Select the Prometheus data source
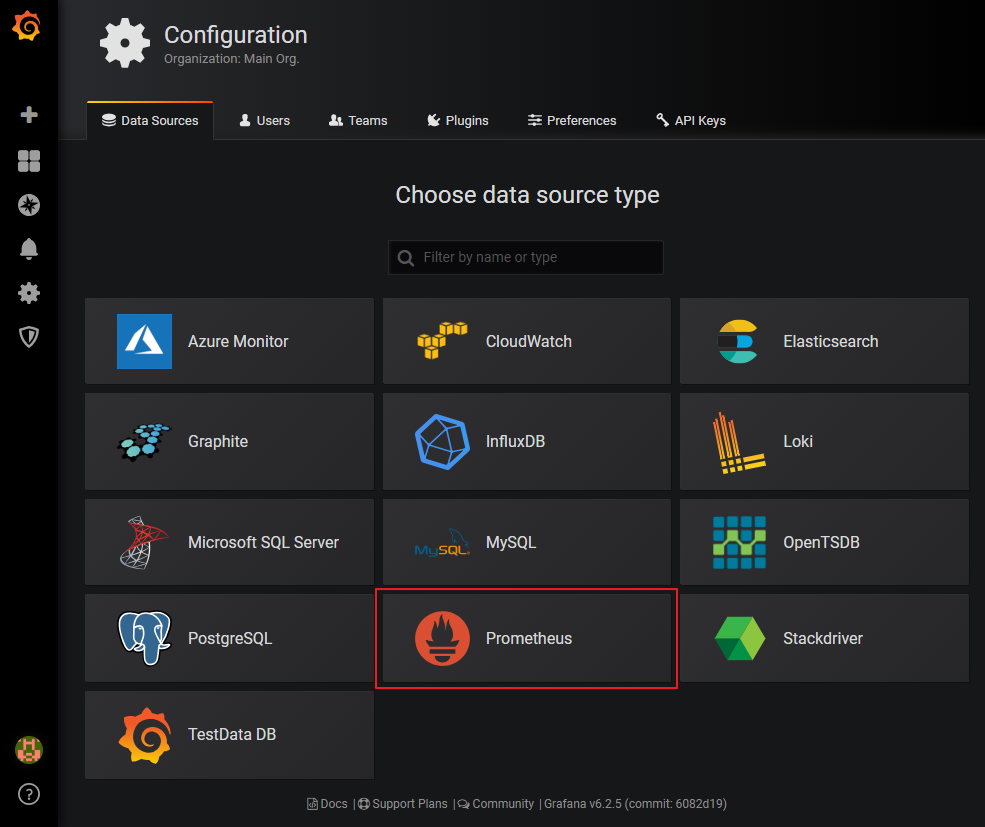Viewport: 985px width, 827px height. (527, 638)
